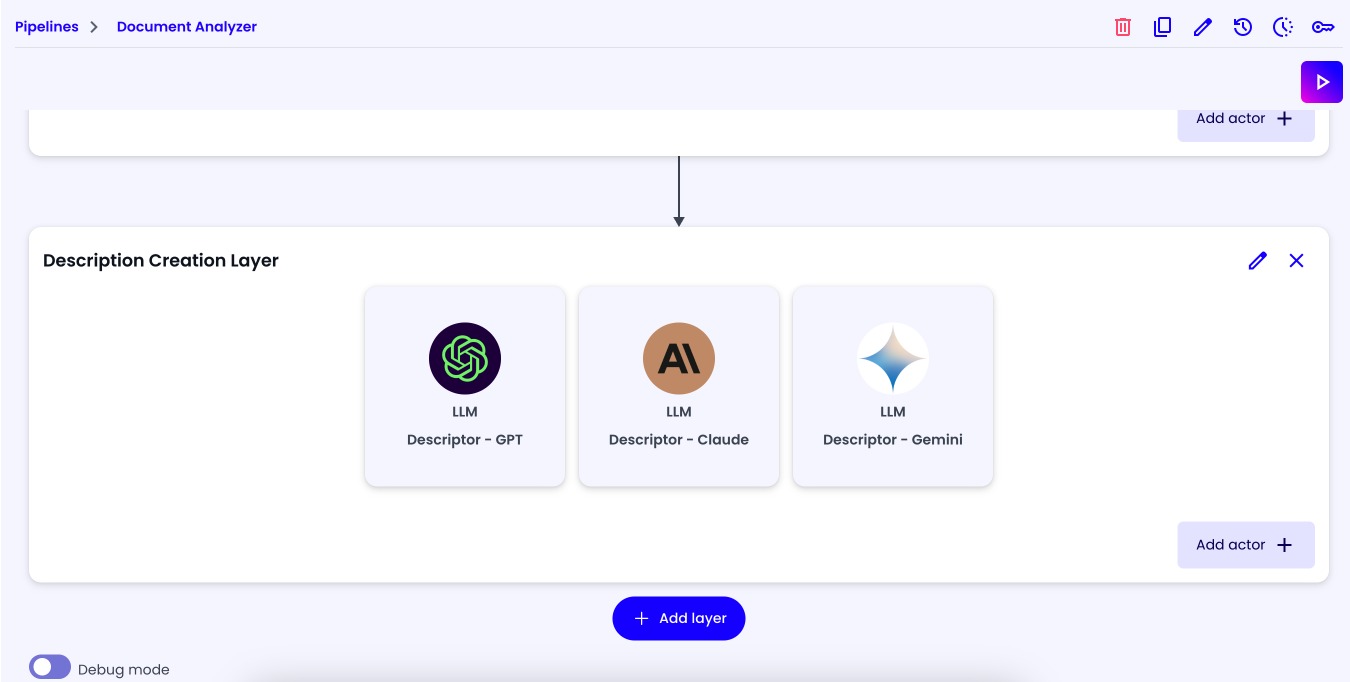Screen dimensions: 1350x682
Task: Open the run history clock icon
Action: tap(1242, 27)
